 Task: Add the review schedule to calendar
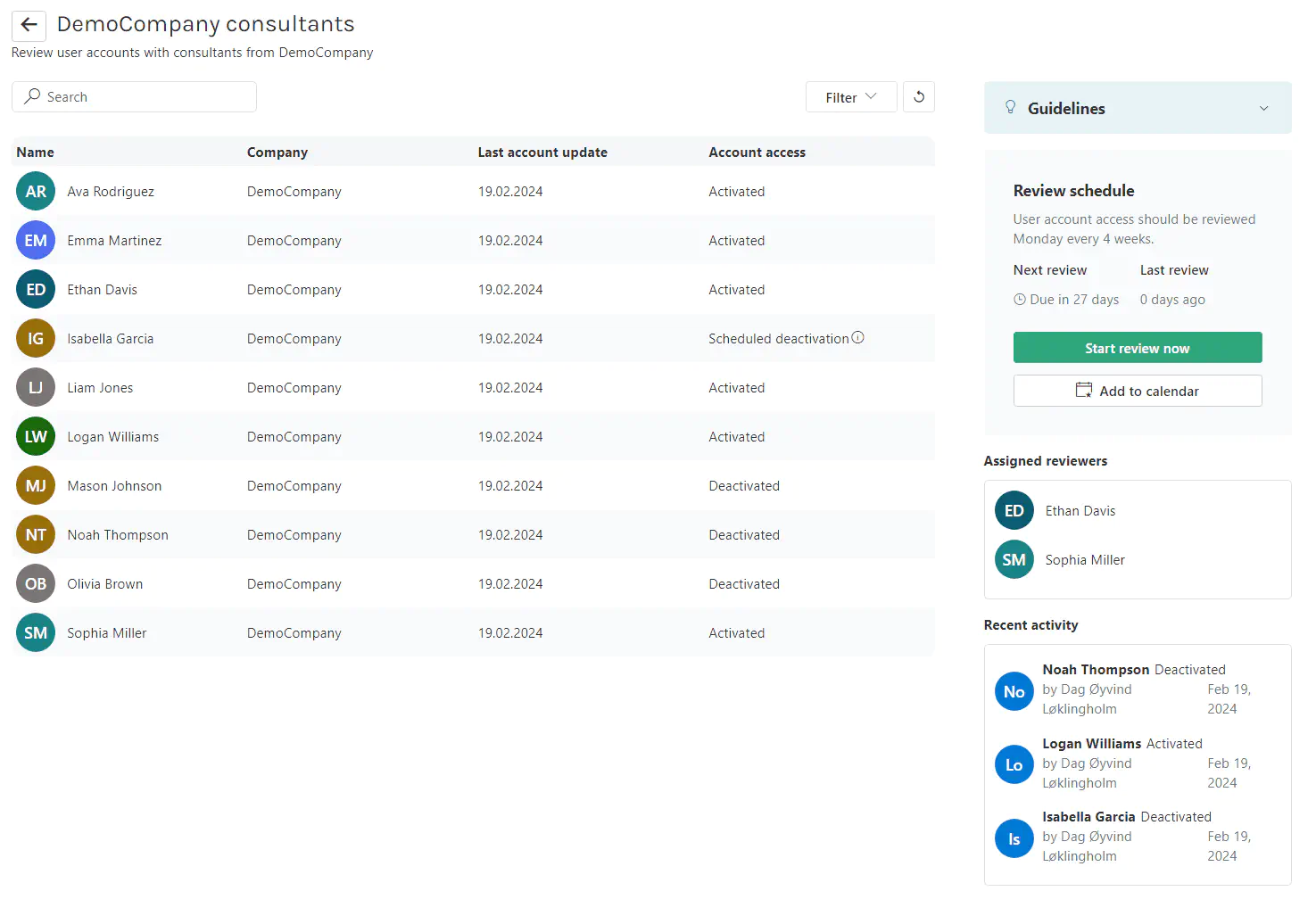1137,390
